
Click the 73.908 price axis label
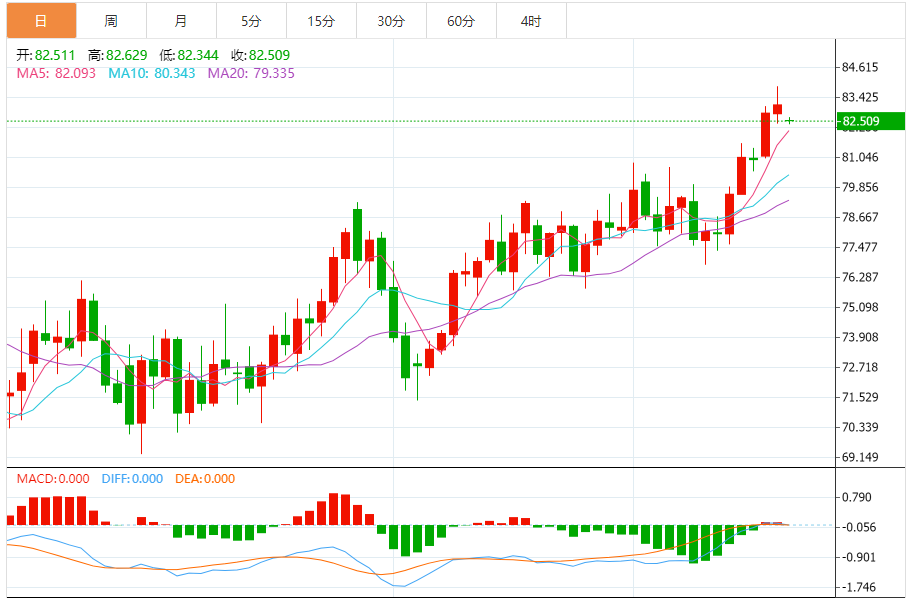860,337
